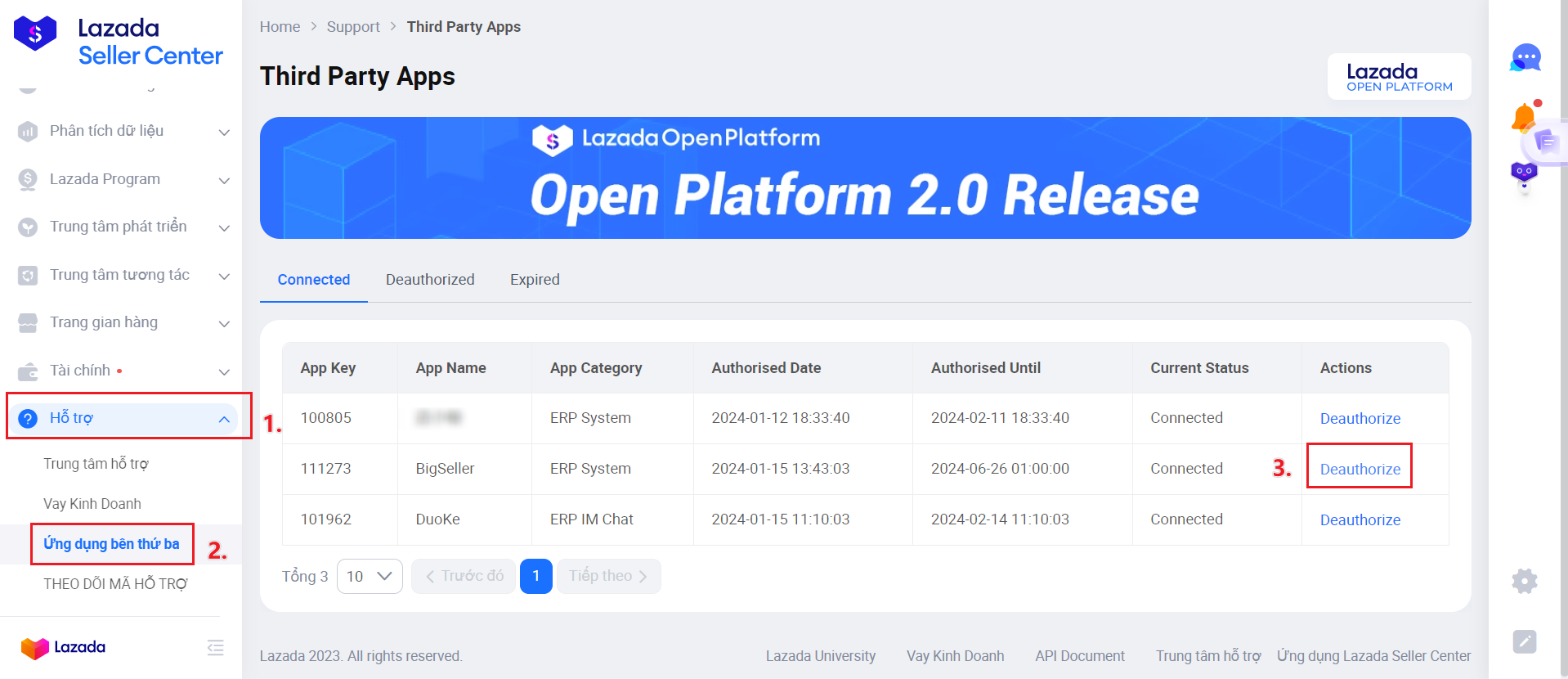Go to Support in breadcrumb
Image resolution: width=1568 pixels, height=679 pixels.
click(x=353, y=27)
